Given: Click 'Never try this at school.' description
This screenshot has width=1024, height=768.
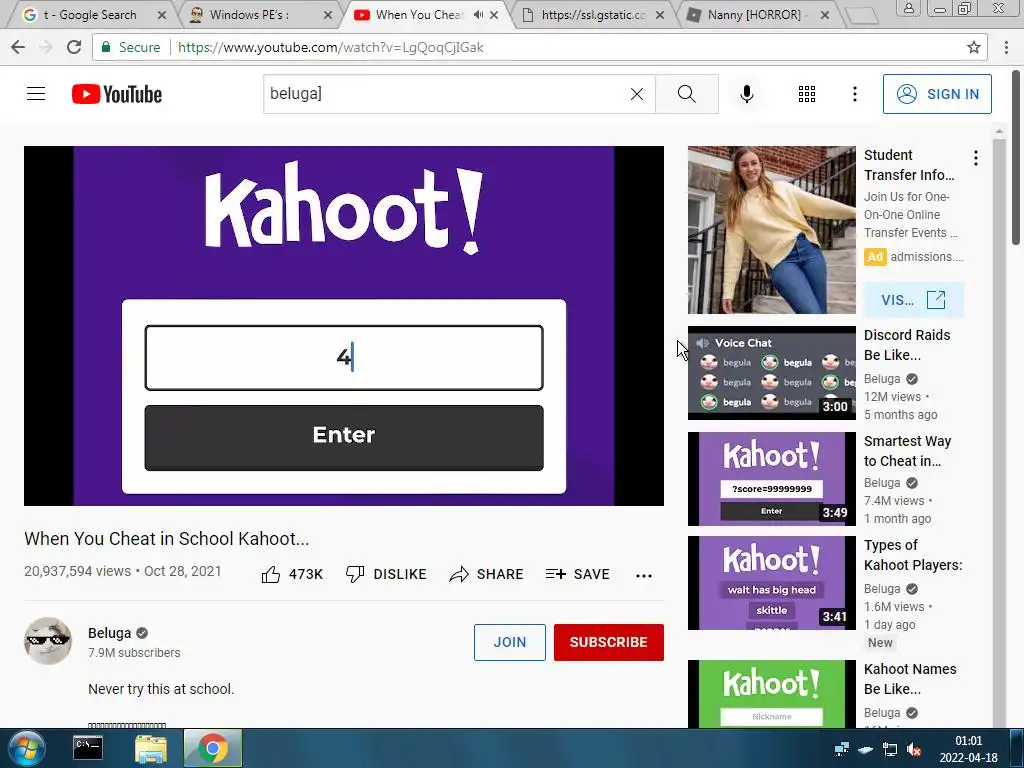Looking at the screenshot, I should (161, 689).
